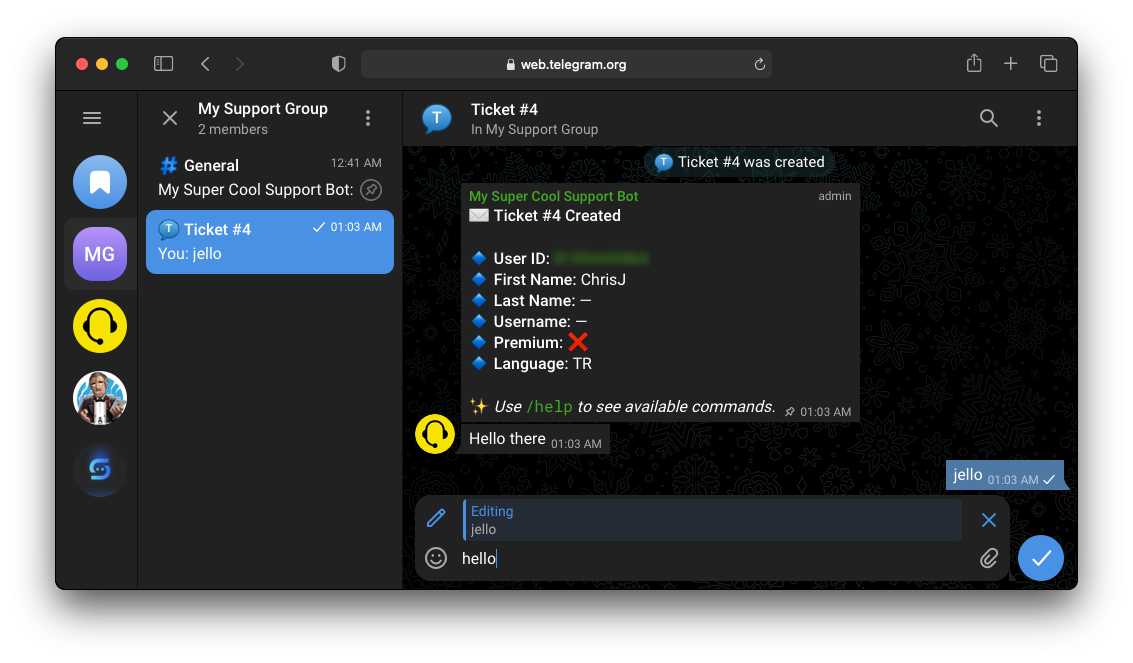The height and width of the screenshot is (663, 1133).
Task: Attach a file with the paperclip
Action: click(x=988, y=558)
